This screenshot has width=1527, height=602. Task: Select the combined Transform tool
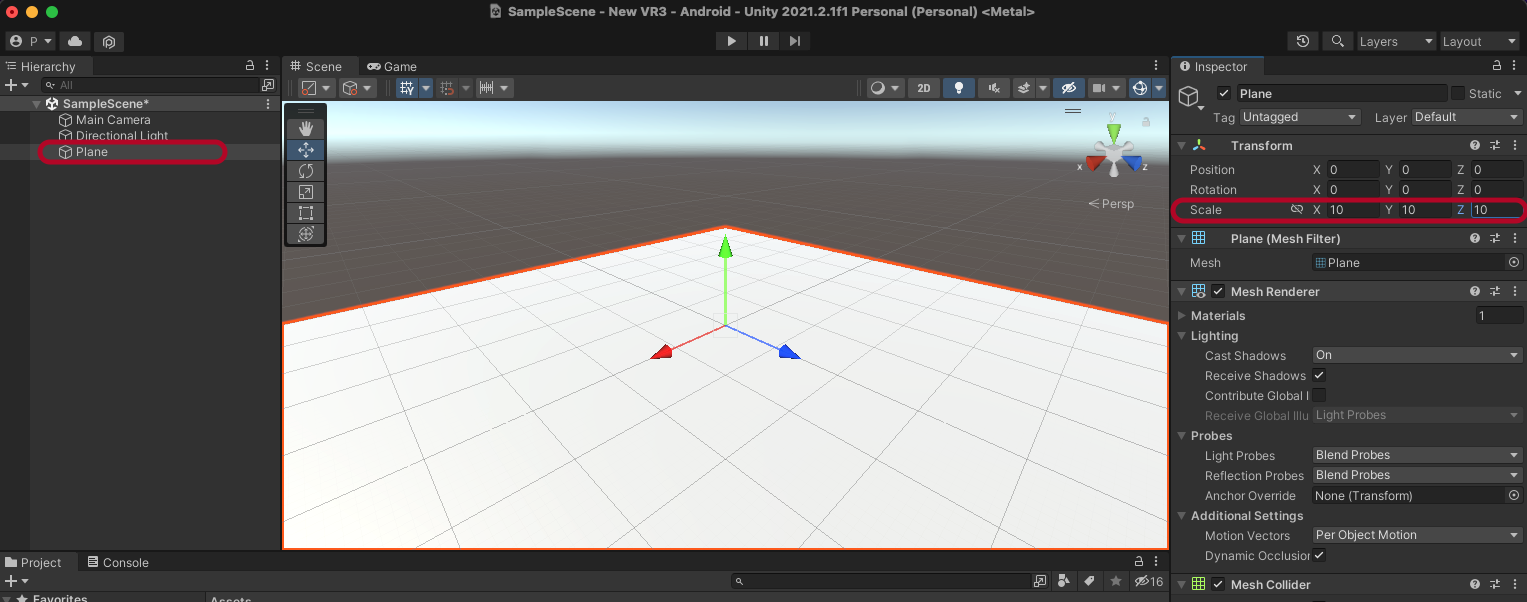[306, 233]
